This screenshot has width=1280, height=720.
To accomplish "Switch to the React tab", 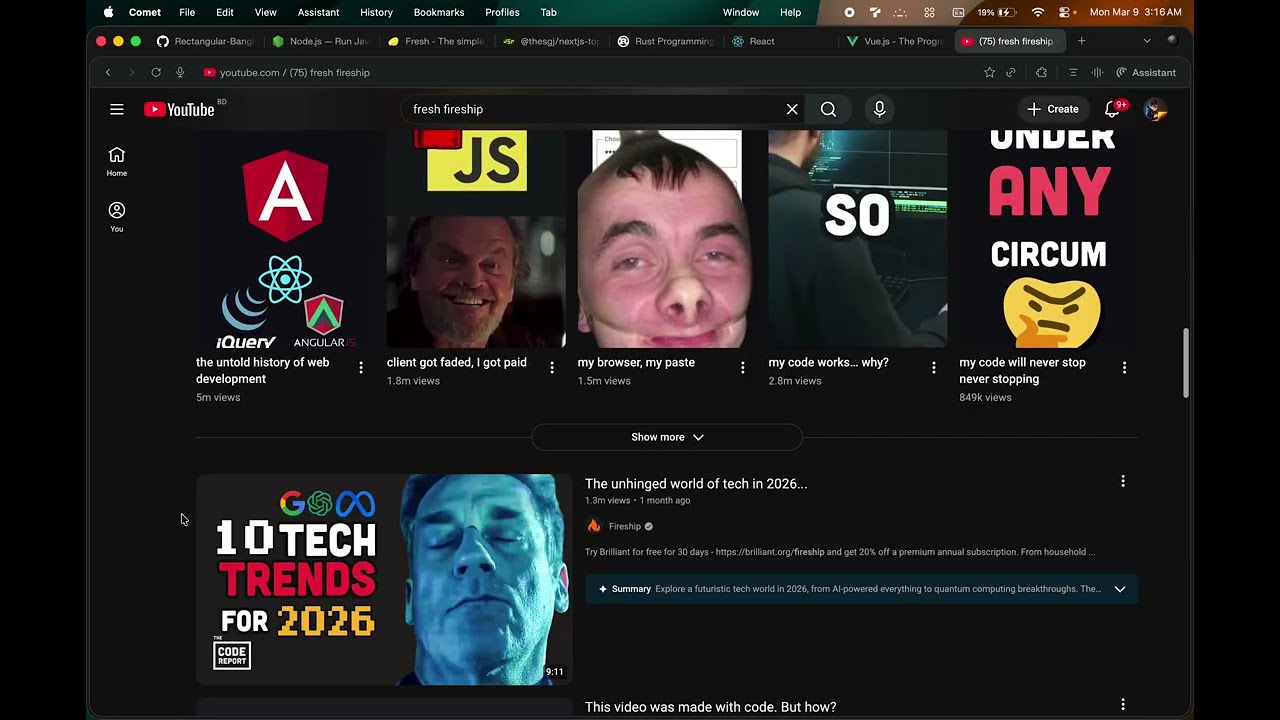I will click(x=780, y=41).
